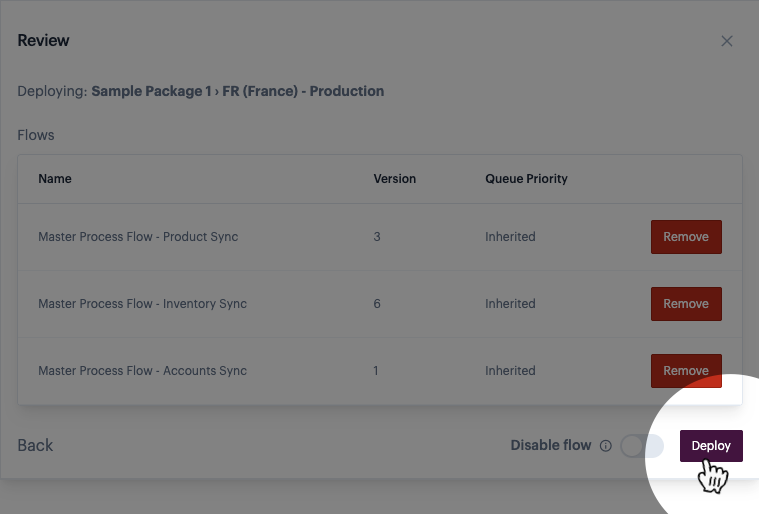Close the Review dialog with X
The height and width of the screenshot is (514, 759).
click(727, 41)
